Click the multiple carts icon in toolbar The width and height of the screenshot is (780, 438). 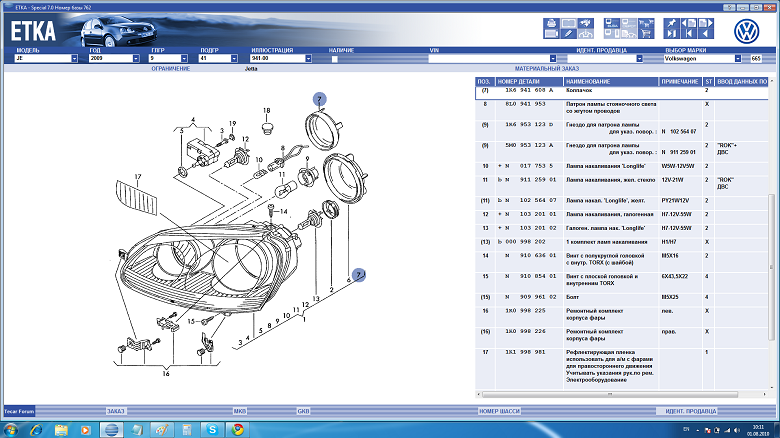pyautogui.click(x=646, y=23)
